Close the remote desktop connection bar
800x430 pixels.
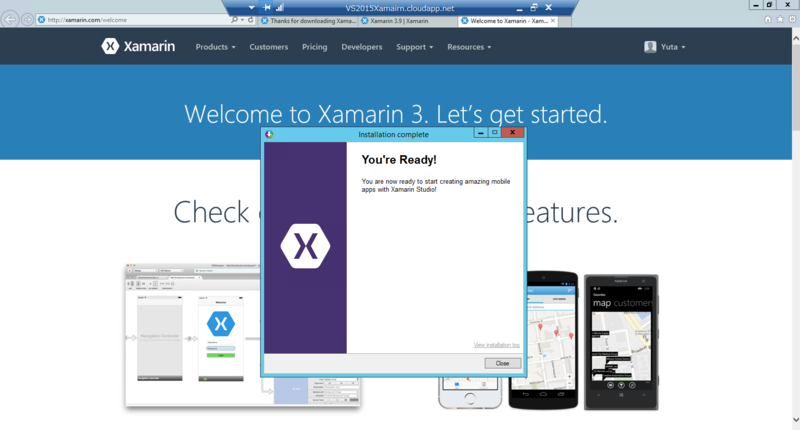(548, 7)
